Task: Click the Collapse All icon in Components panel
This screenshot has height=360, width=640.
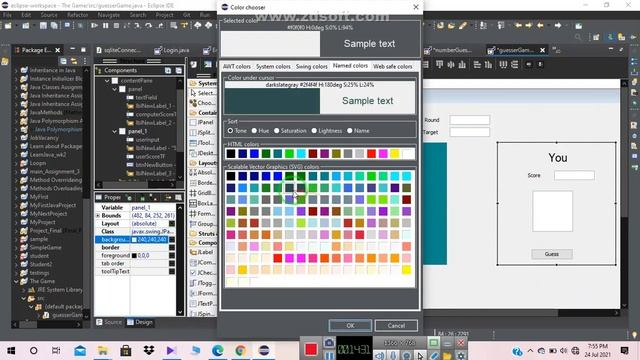Action: pyautogui.click(x=179, y=71)
